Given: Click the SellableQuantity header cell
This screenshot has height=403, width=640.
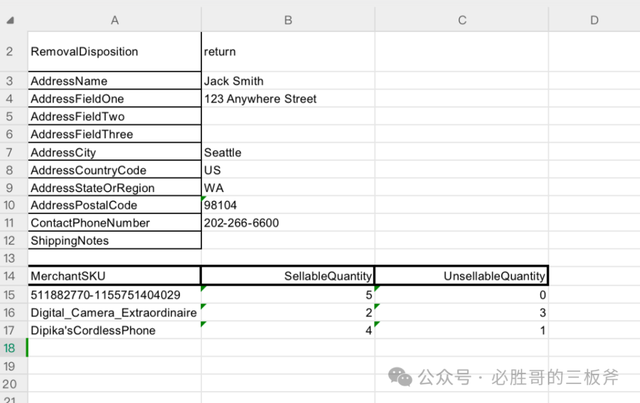Looking at the screenshot, I should (288, 276).
